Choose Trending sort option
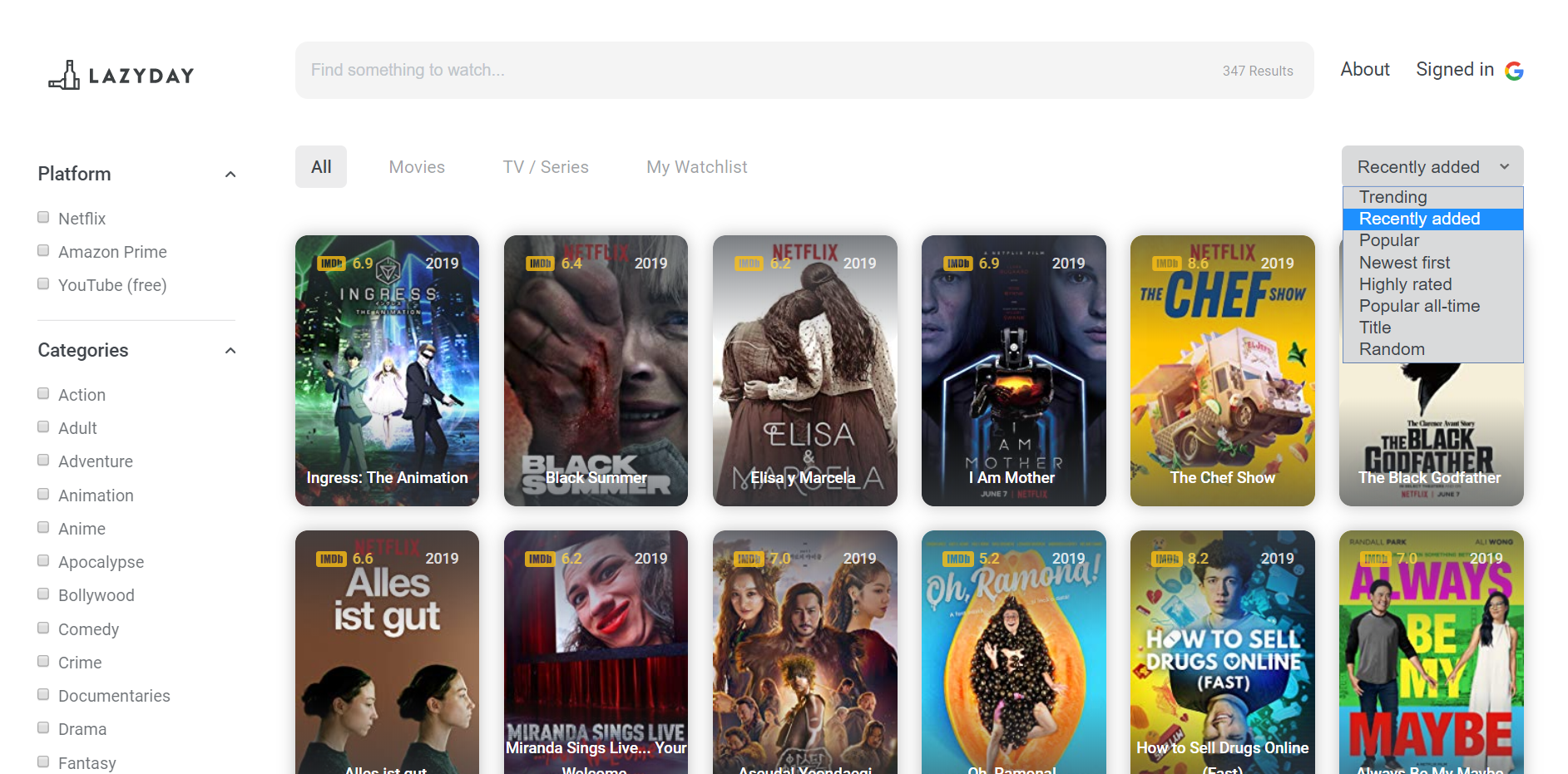 [x=1432, y=197]
